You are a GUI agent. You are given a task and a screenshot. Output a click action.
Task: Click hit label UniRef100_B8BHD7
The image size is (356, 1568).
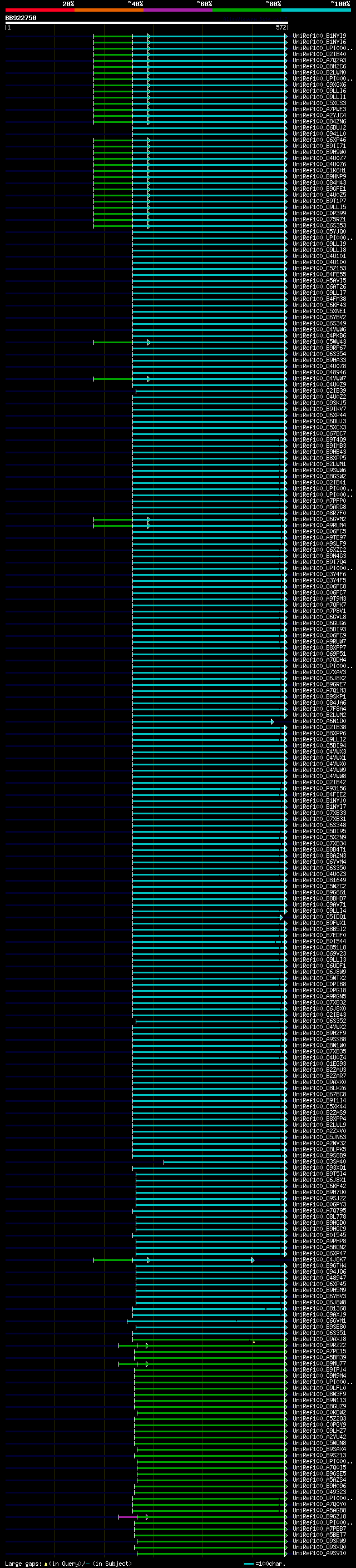click(x=319, y=898)
